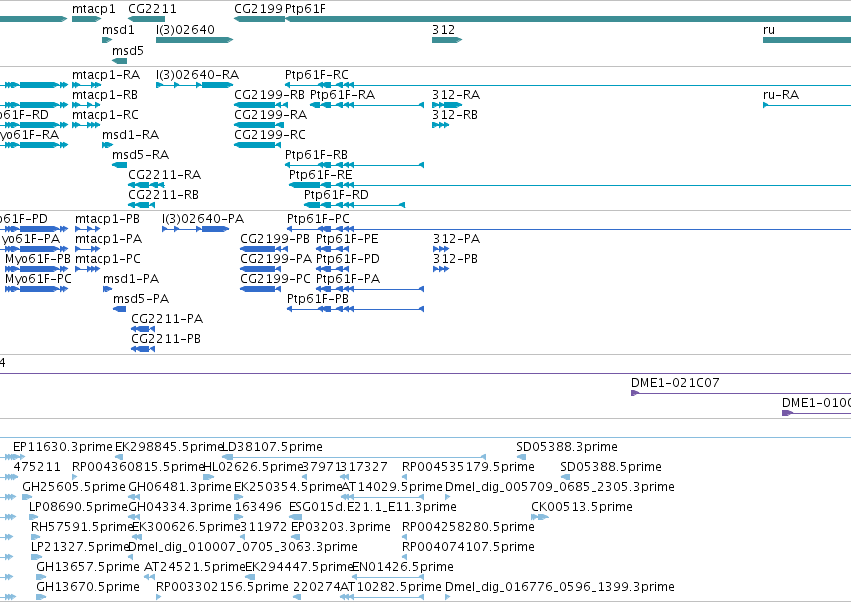
Task: Click the Dmel_dig_005709_0685_2305.3prime label
Action: click(x=560, y=487)
